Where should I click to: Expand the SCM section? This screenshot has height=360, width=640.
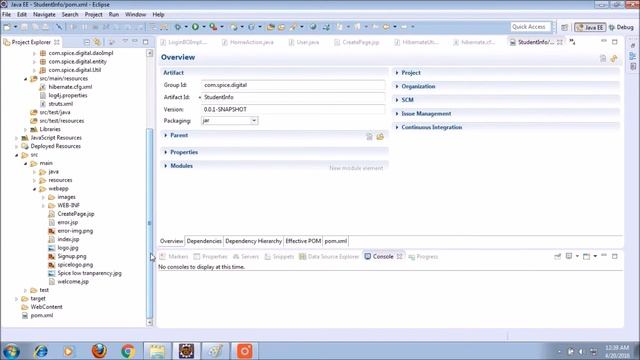click(x=397, y=100)
